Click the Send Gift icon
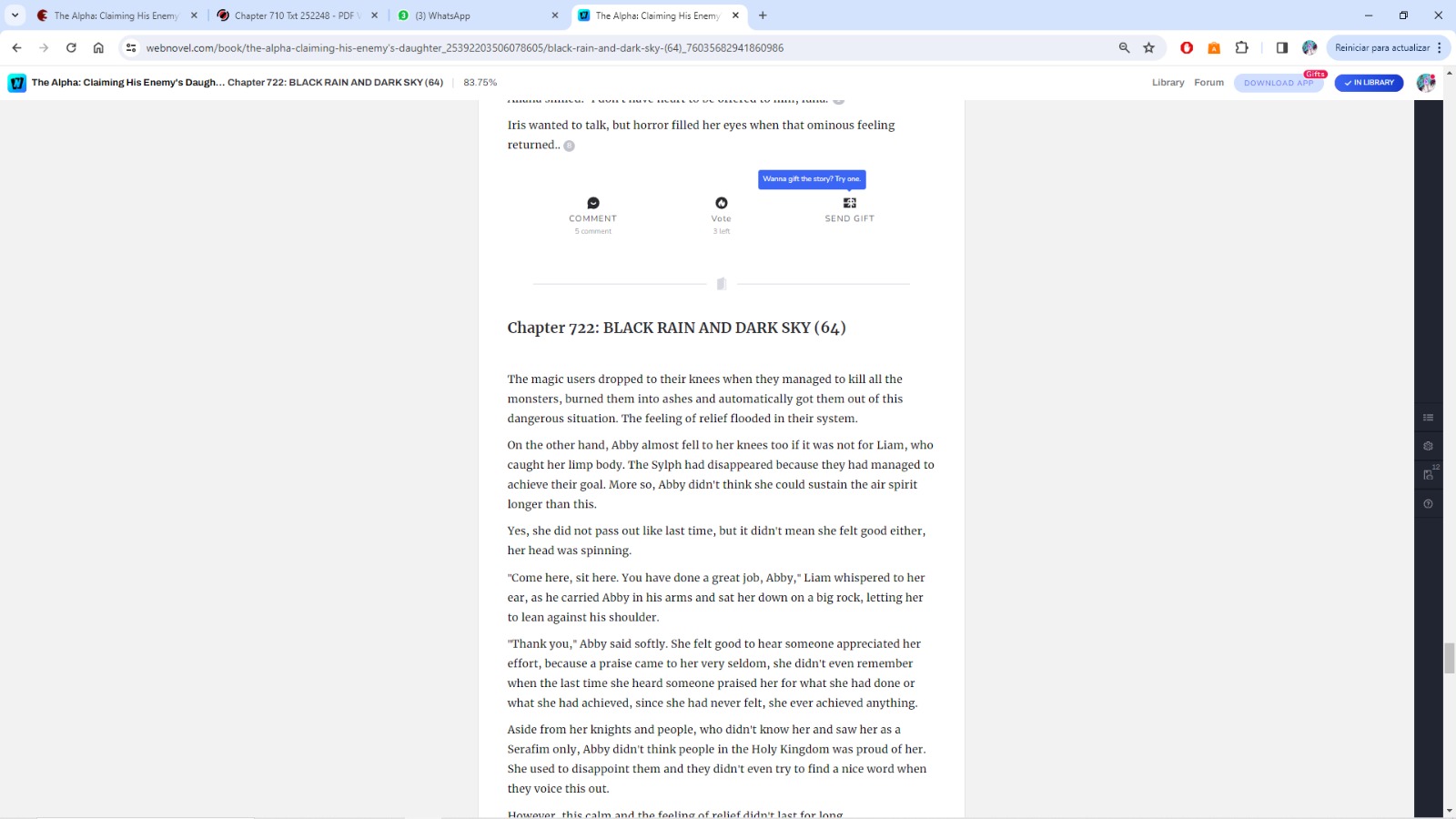Viewport: 1456px width, 819px height. pos(849,204)
